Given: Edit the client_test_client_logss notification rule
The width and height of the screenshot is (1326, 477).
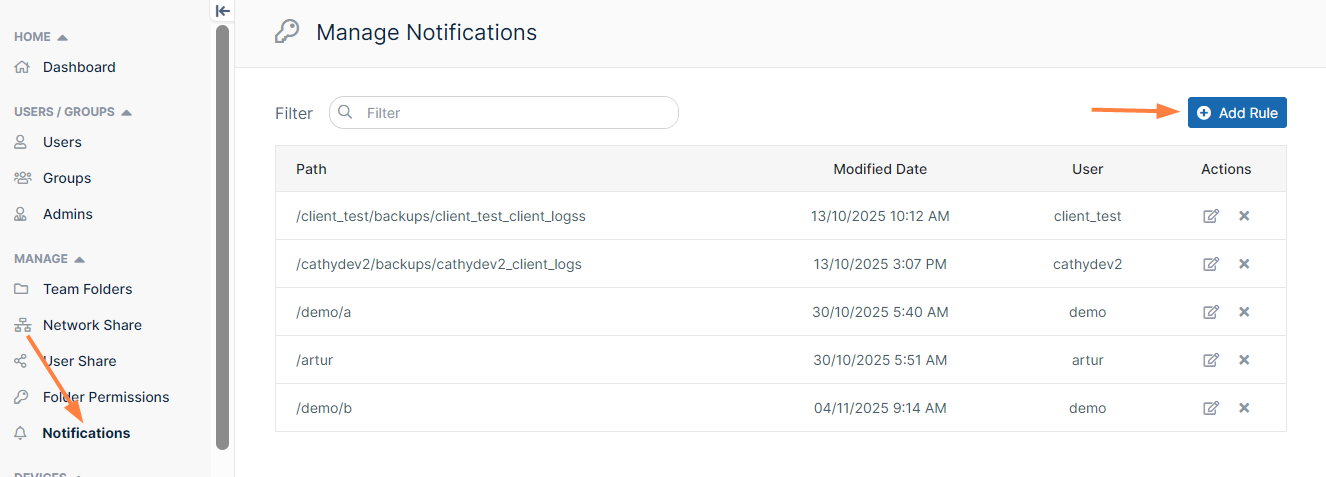Looking at the screenshot, I should (x=1211, y=216).
